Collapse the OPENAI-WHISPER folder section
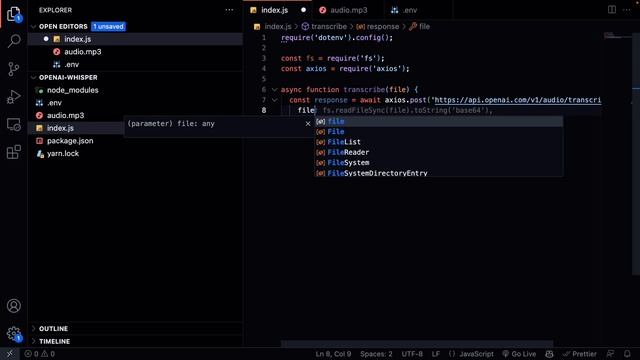Viewport: 640px width, 360px height. [x=33, y=78]
